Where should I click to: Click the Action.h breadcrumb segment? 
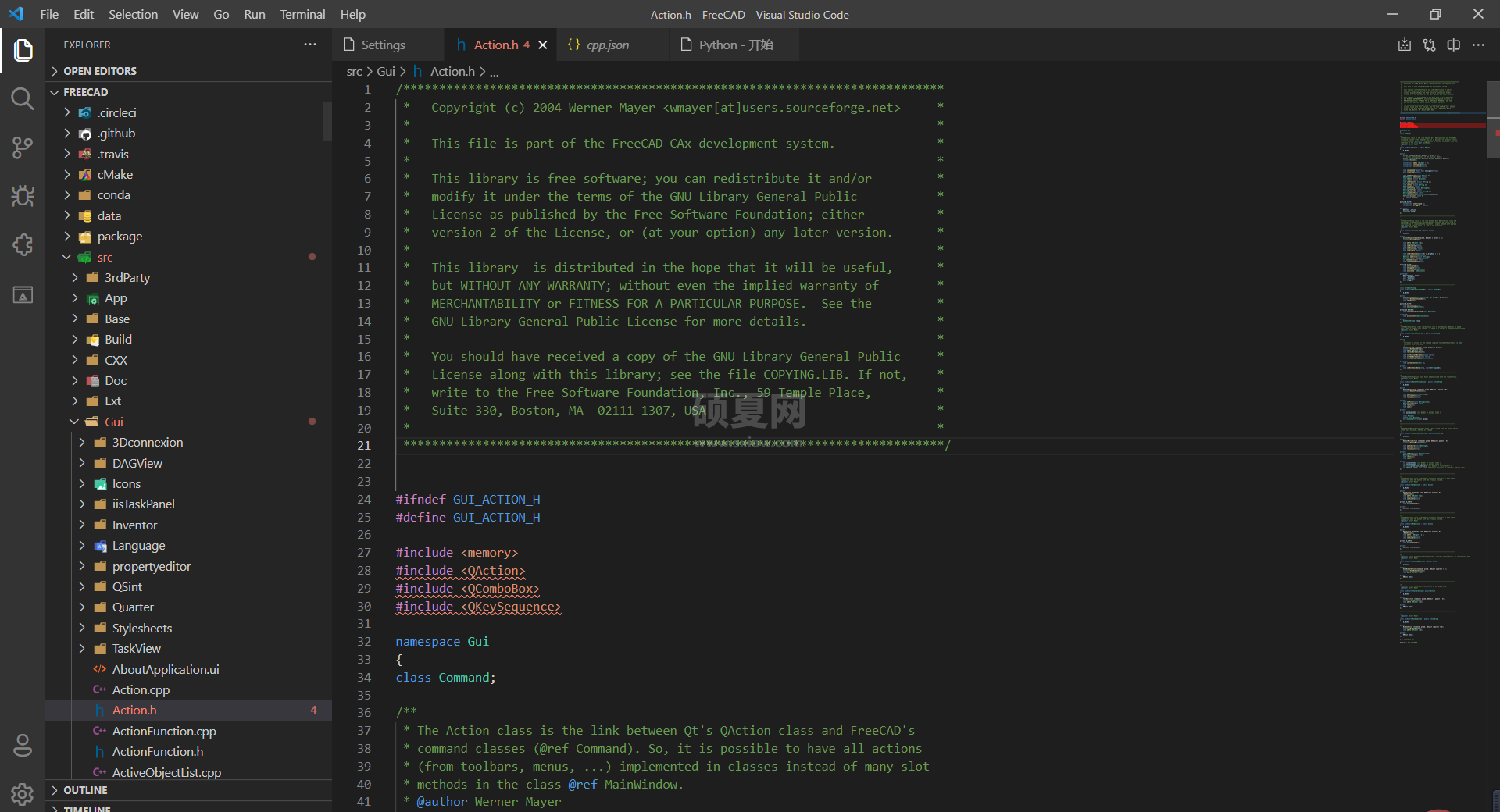[x=444, y=71]
